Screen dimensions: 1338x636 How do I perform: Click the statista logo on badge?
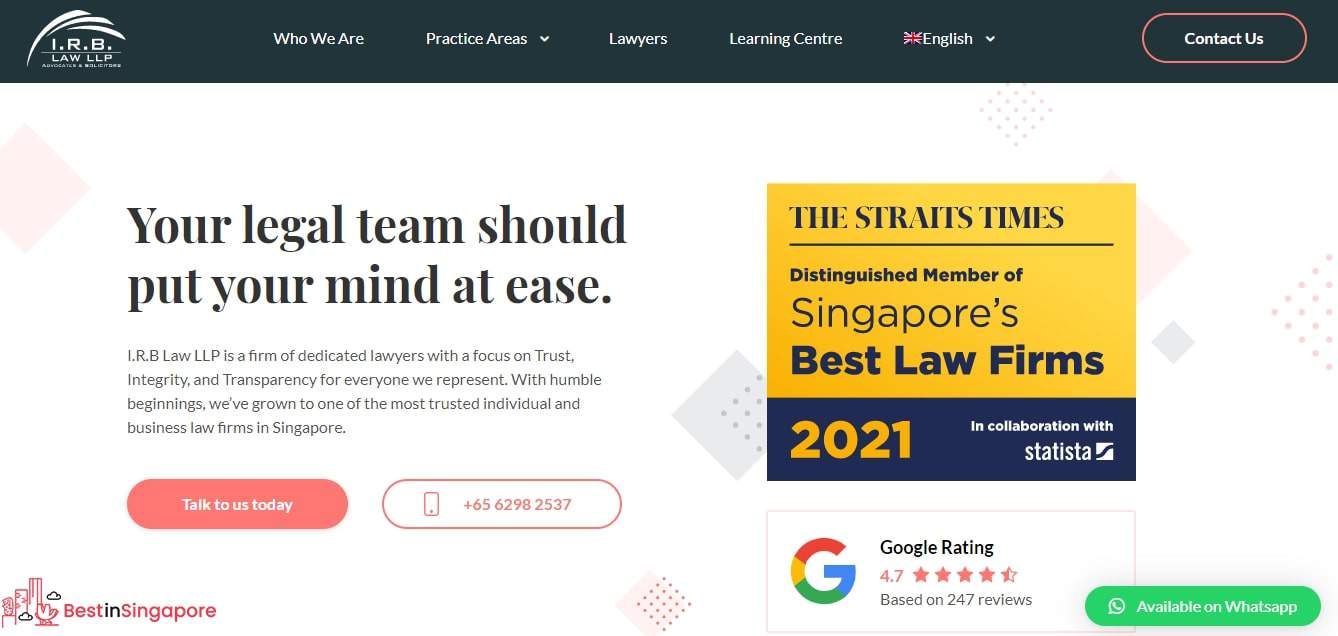[x=1068, y=451]
